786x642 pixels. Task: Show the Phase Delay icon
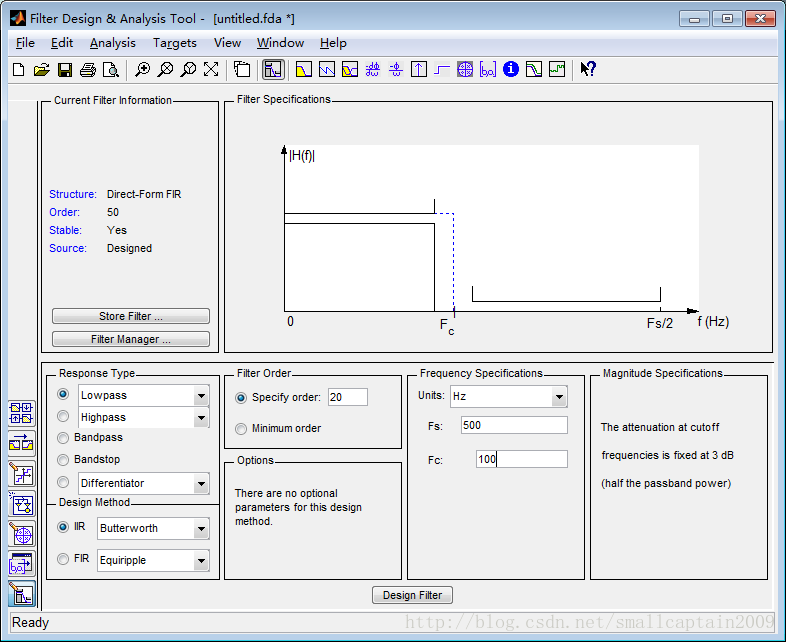pos(396,69)
